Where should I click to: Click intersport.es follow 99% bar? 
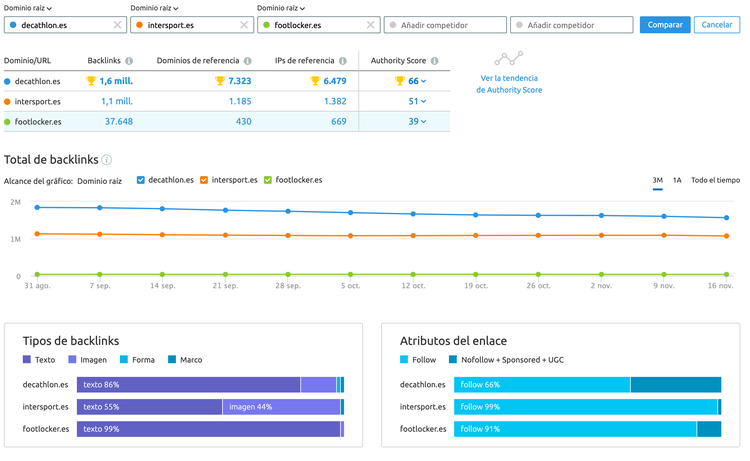pos(586,407)
